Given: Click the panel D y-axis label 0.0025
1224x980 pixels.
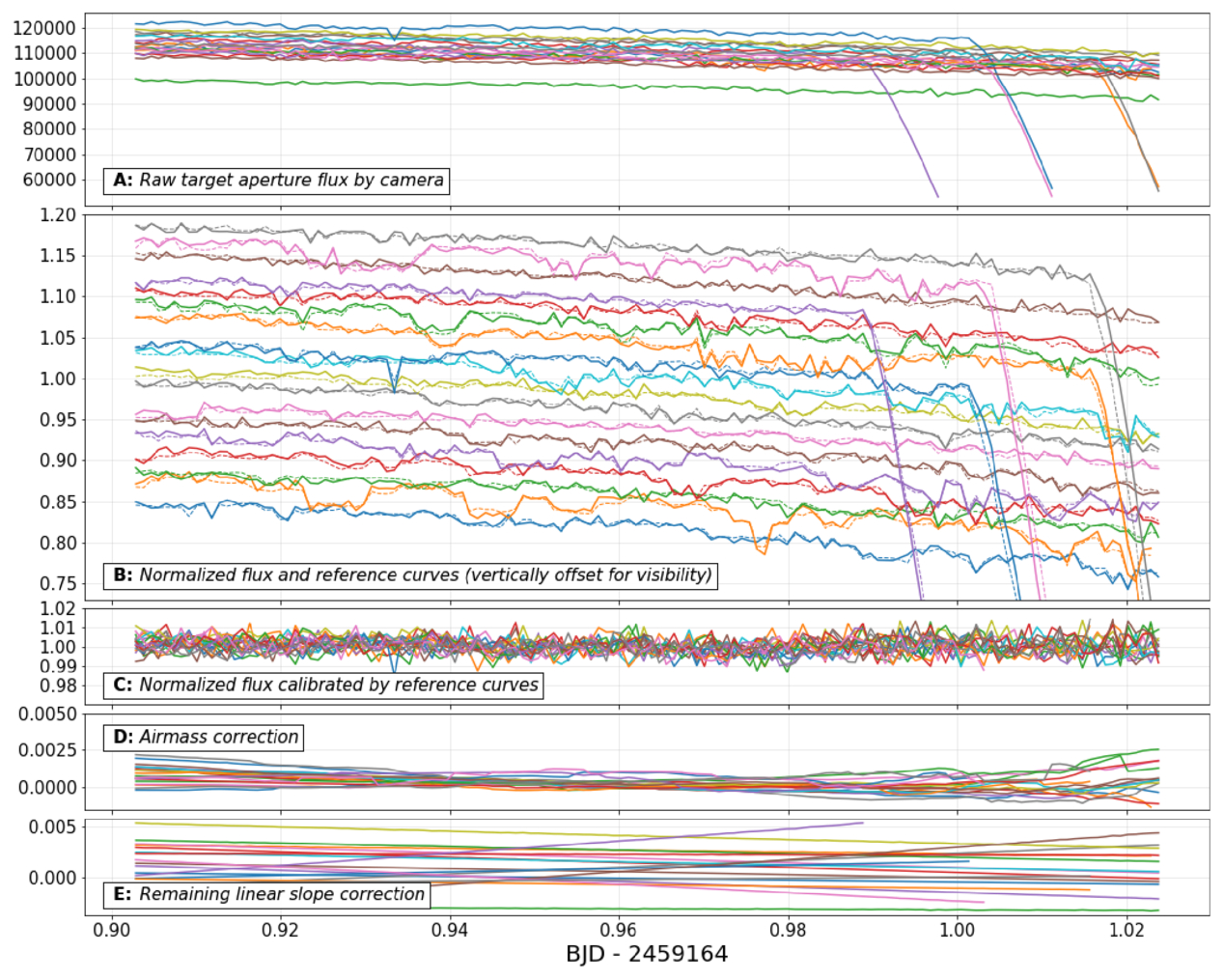Looking at the screenshot, I should coord(49,751).
